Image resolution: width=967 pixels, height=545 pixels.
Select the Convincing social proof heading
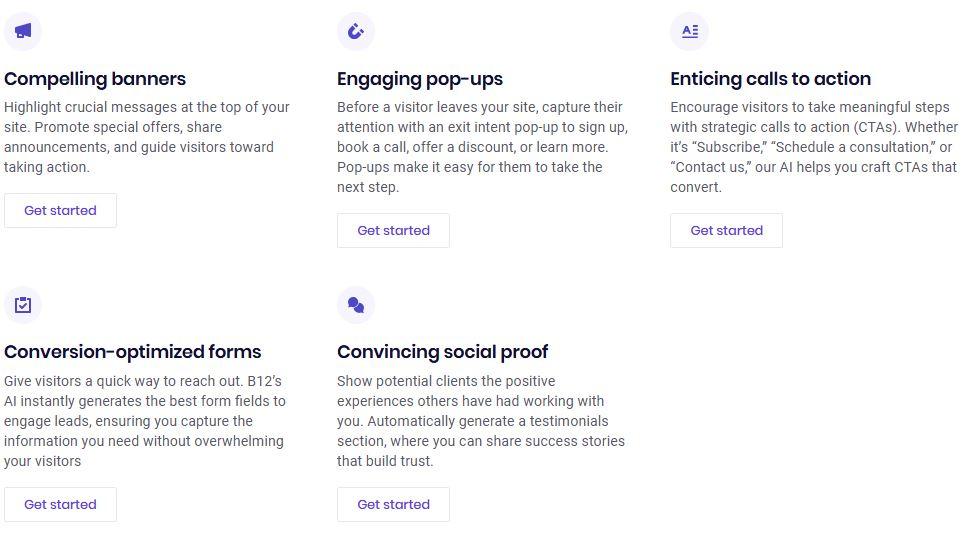point(442,352)
